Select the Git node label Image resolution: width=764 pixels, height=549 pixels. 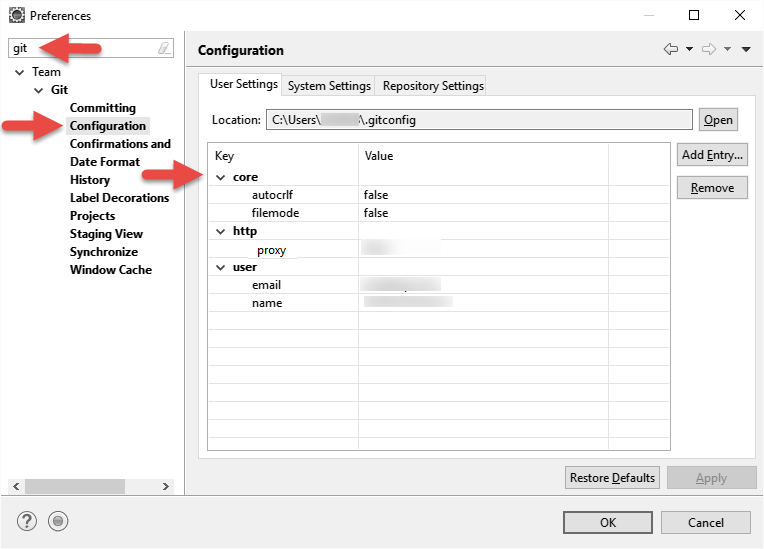pos(59,90)
